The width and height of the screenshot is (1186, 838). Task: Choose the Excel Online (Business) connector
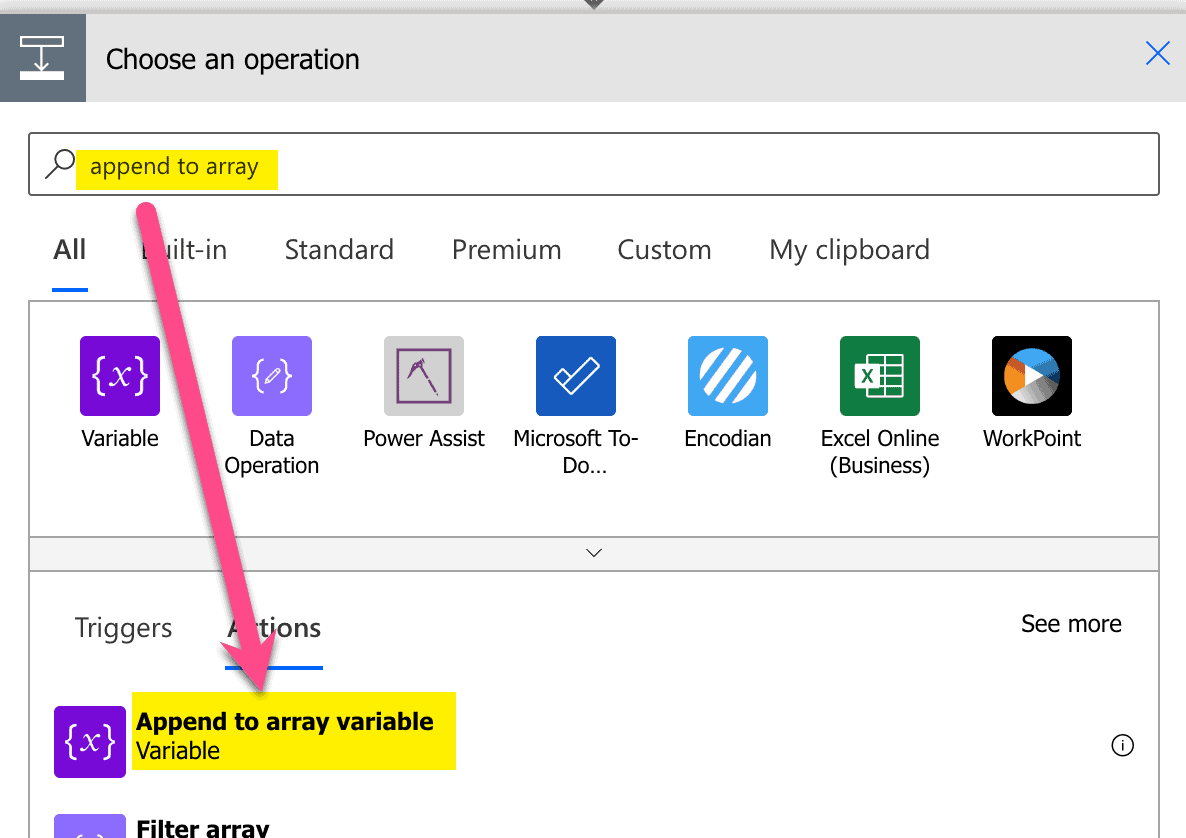[879, 376]
